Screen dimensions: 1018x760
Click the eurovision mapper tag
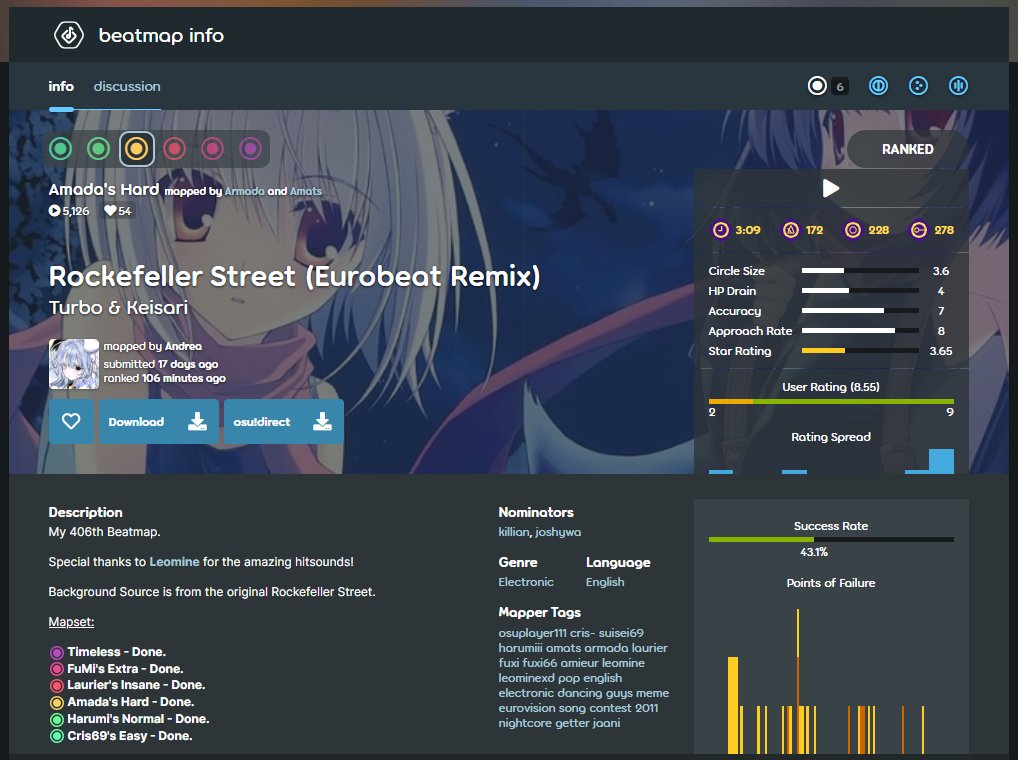(x=526, y=708)
